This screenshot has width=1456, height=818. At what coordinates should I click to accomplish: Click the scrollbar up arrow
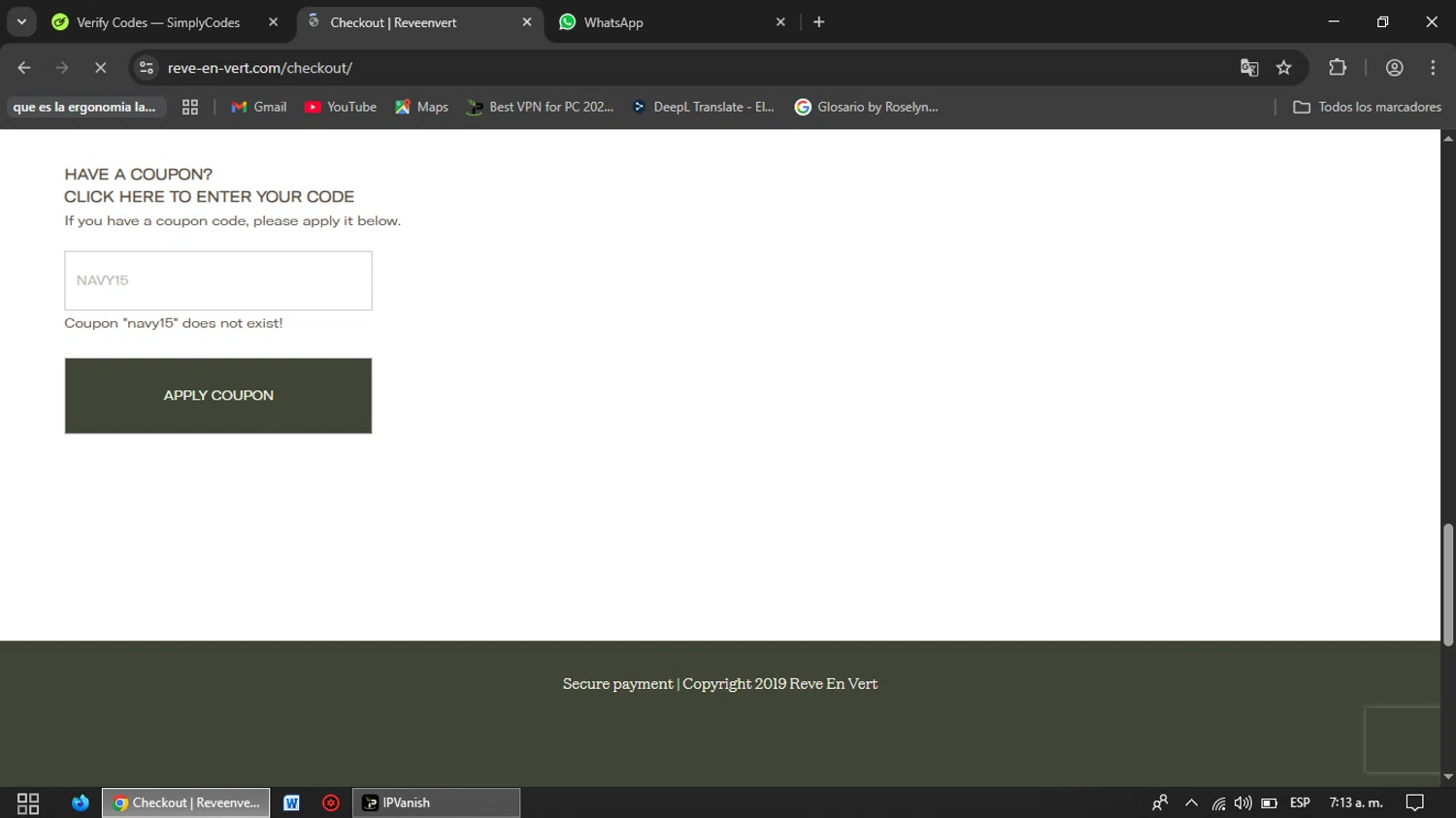click(x=1448, y=138)
